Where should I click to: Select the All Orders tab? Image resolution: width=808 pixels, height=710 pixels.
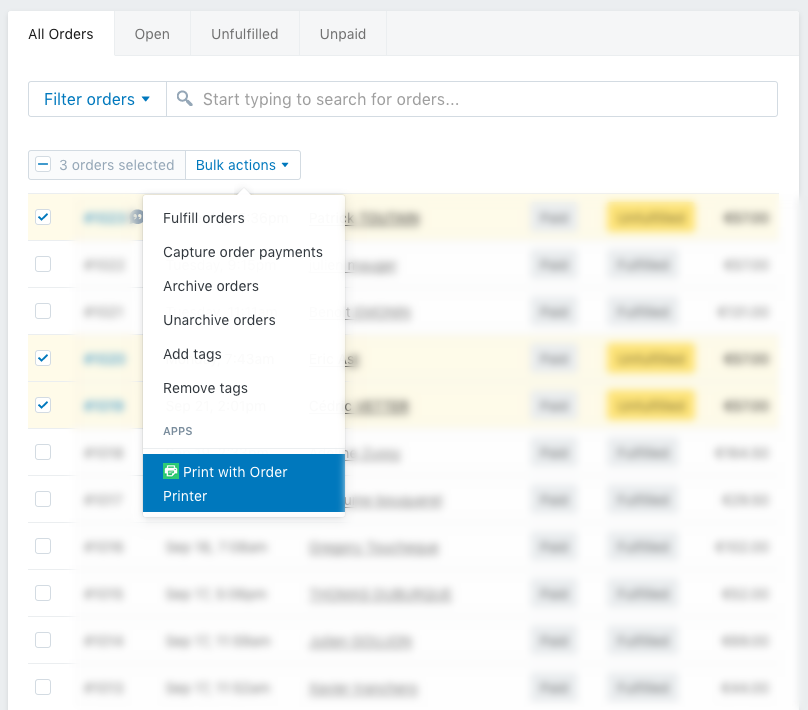tap(61, 34)
